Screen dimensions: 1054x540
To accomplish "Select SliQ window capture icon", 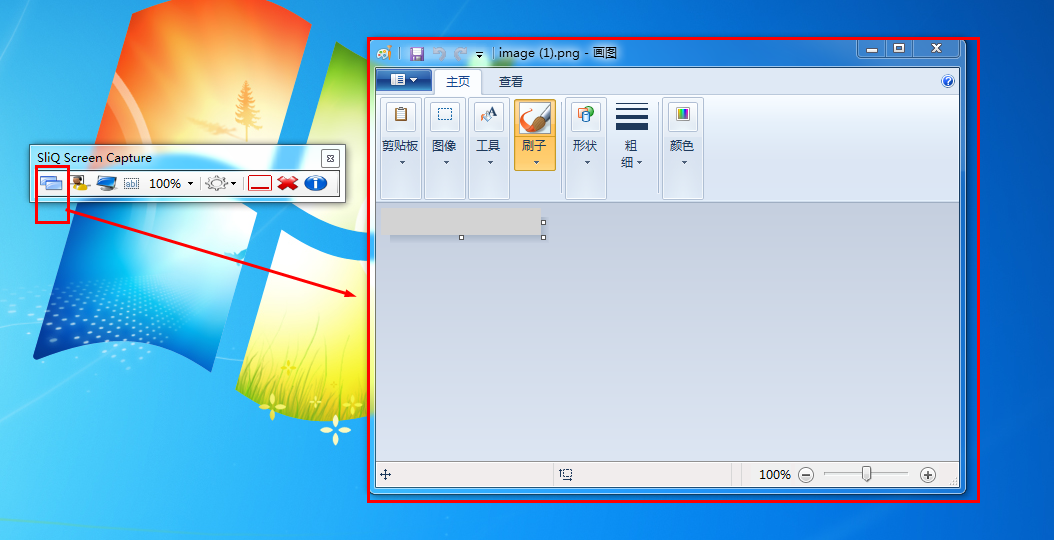I will point(51,183).
